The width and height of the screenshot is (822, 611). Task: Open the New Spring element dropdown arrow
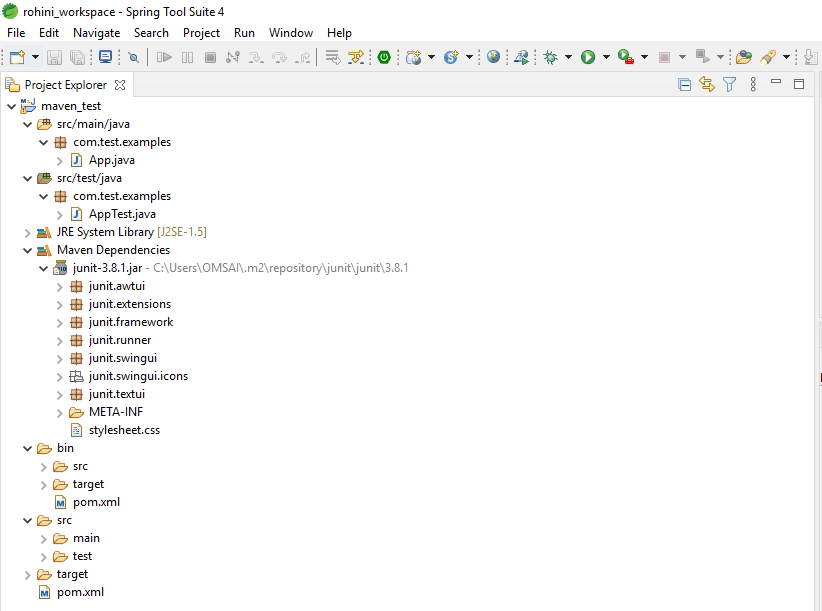[469, 57]
